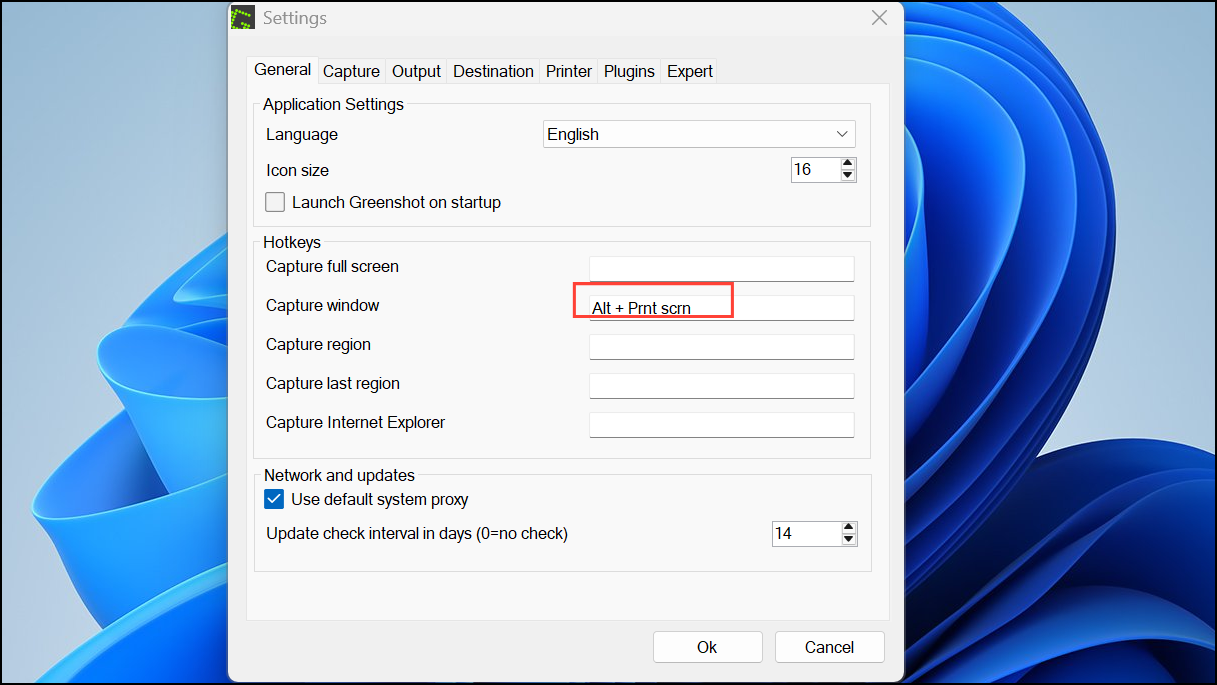Switch to the Expert tab

pos(690,71)
